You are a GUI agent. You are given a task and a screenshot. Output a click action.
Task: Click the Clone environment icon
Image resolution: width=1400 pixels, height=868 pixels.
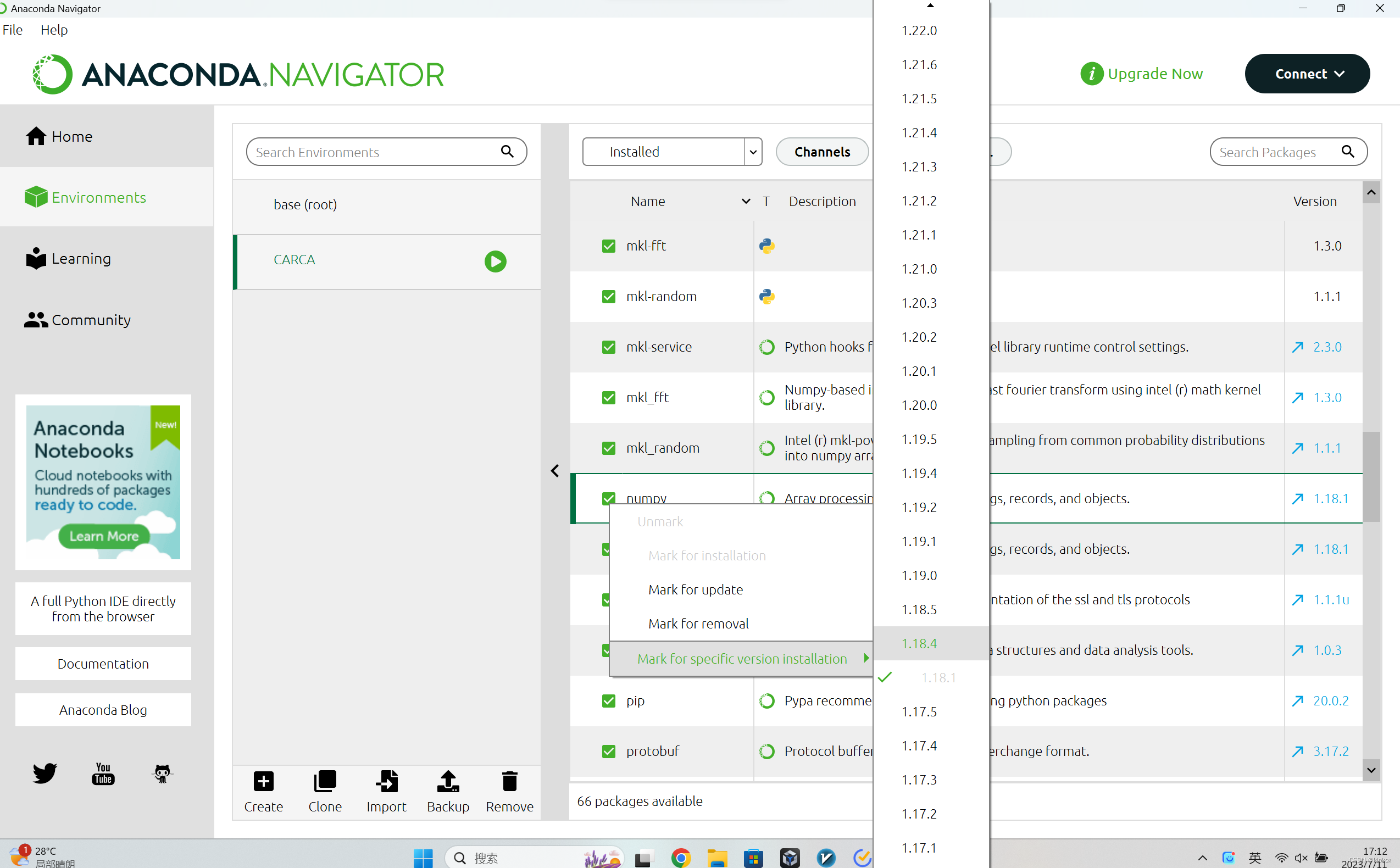coord(325,781)
